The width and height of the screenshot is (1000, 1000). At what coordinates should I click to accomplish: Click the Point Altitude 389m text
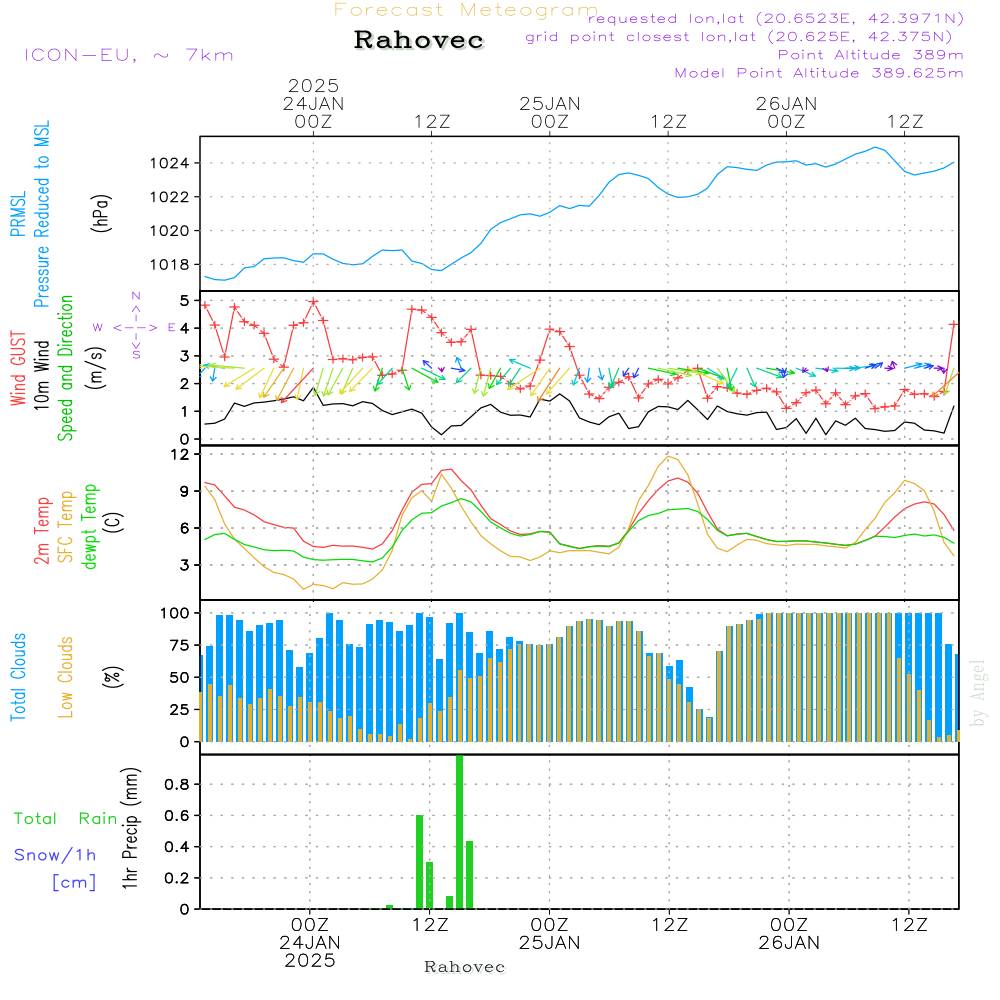[870, 55]
